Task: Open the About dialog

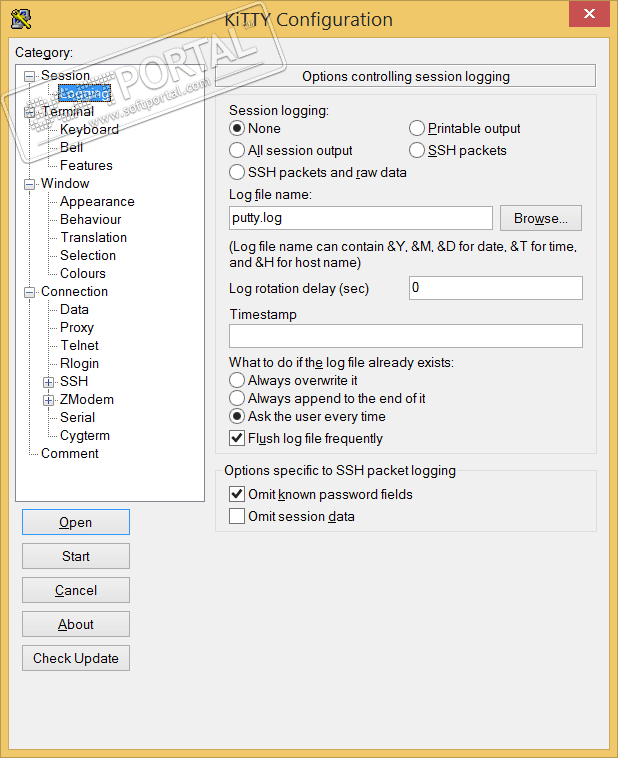Action: coord(76,624)
